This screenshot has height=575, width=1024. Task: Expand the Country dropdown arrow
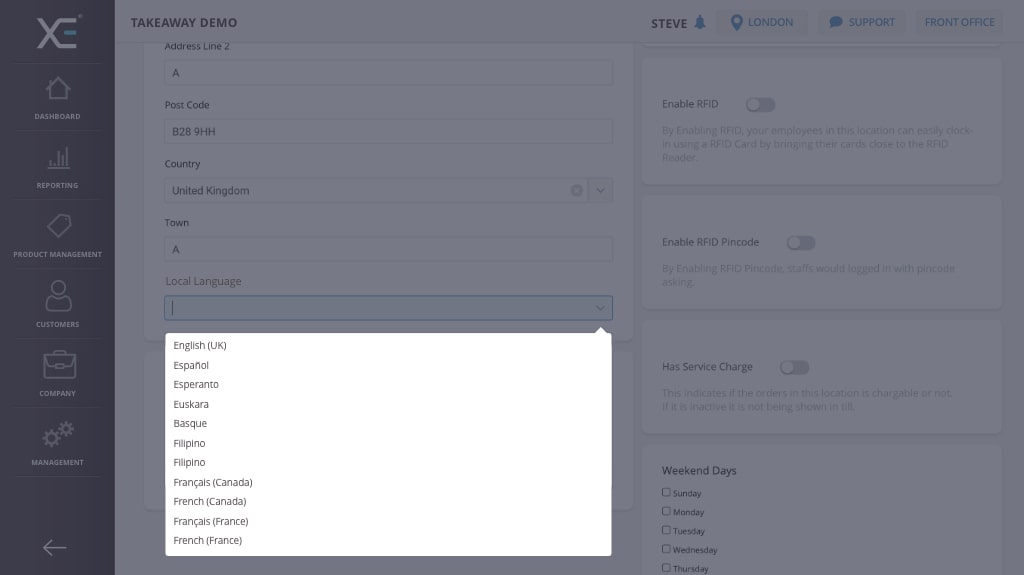pos(600,190)
